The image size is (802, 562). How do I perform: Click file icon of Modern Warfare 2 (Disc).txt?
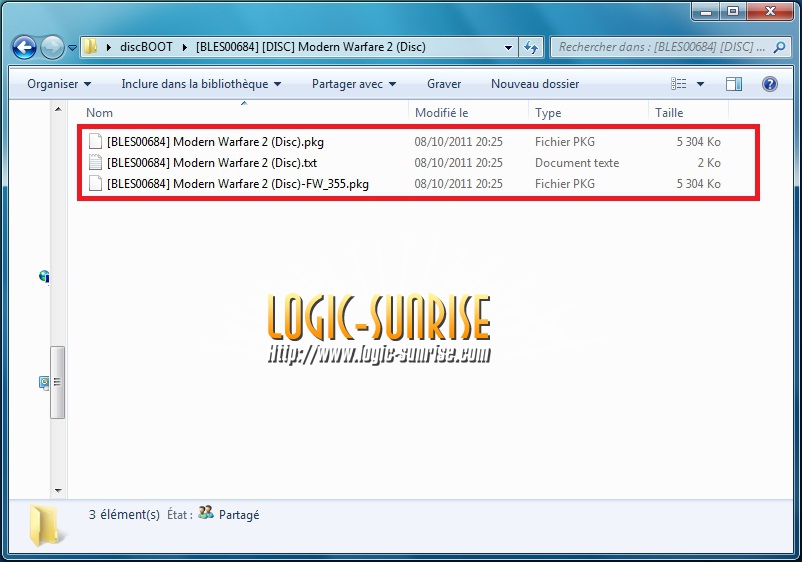(95, 163)
